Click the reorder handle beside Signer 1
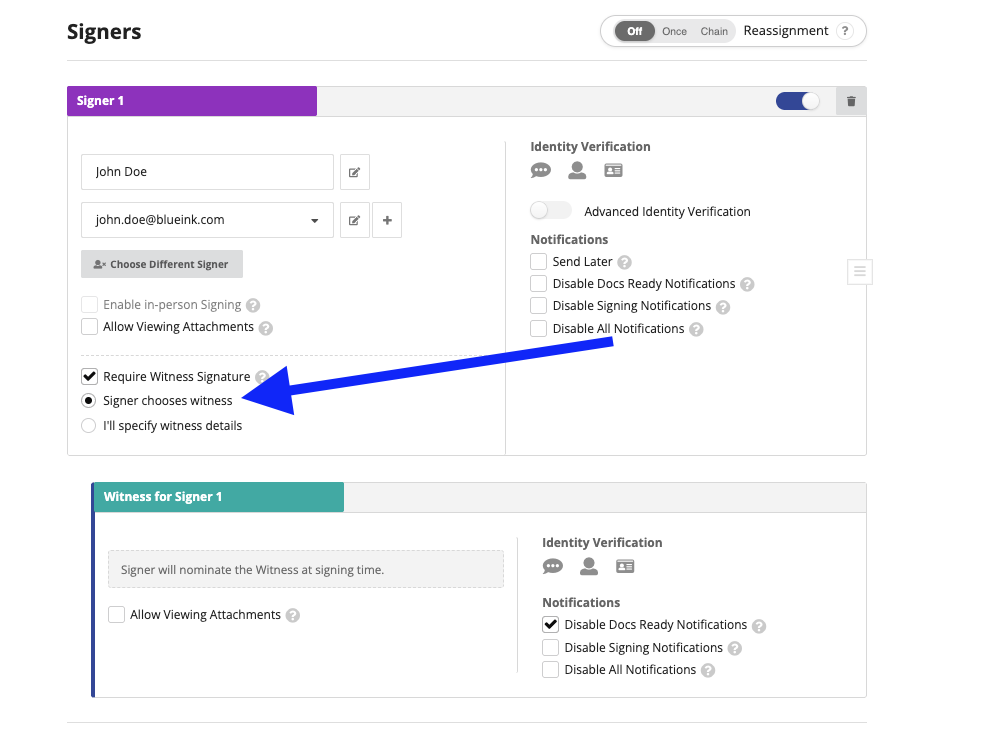The width and height of the screenshot is (1000, 736). click(x=860, y=272)
